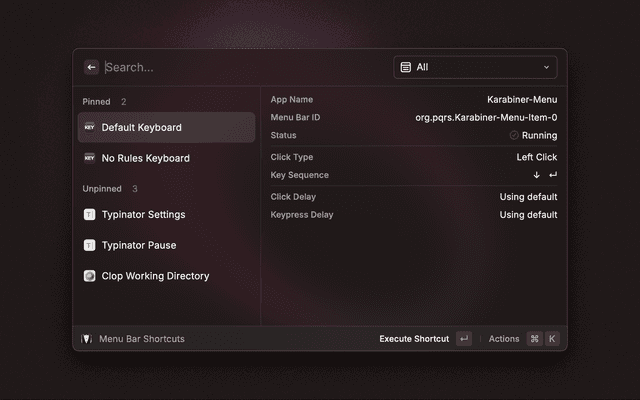Focus the Search input field
The height and width of the screenshot is (400, 640).
[240, 67]
